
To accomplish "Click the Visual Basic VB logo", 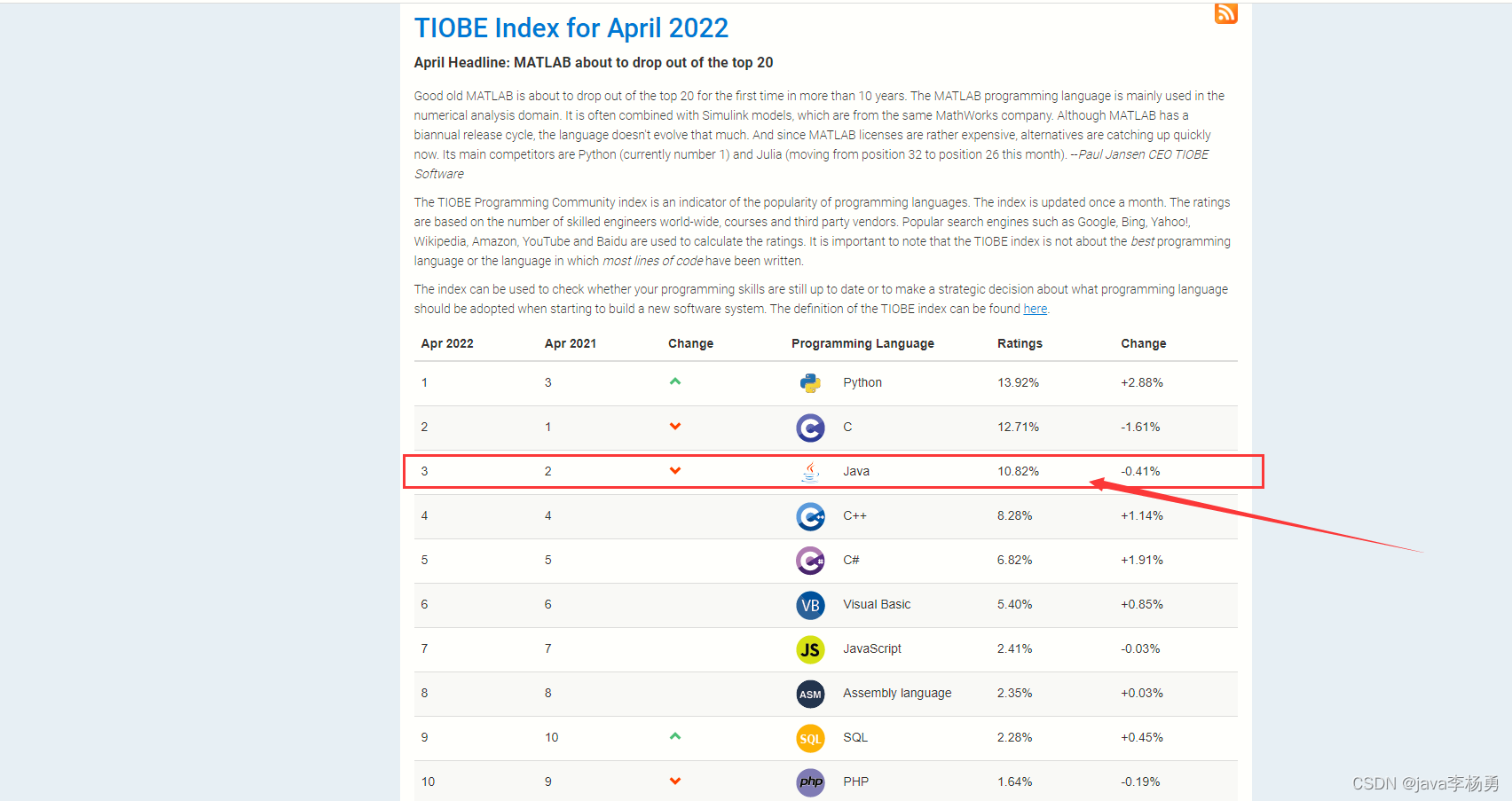I will [x=810, y=605].
